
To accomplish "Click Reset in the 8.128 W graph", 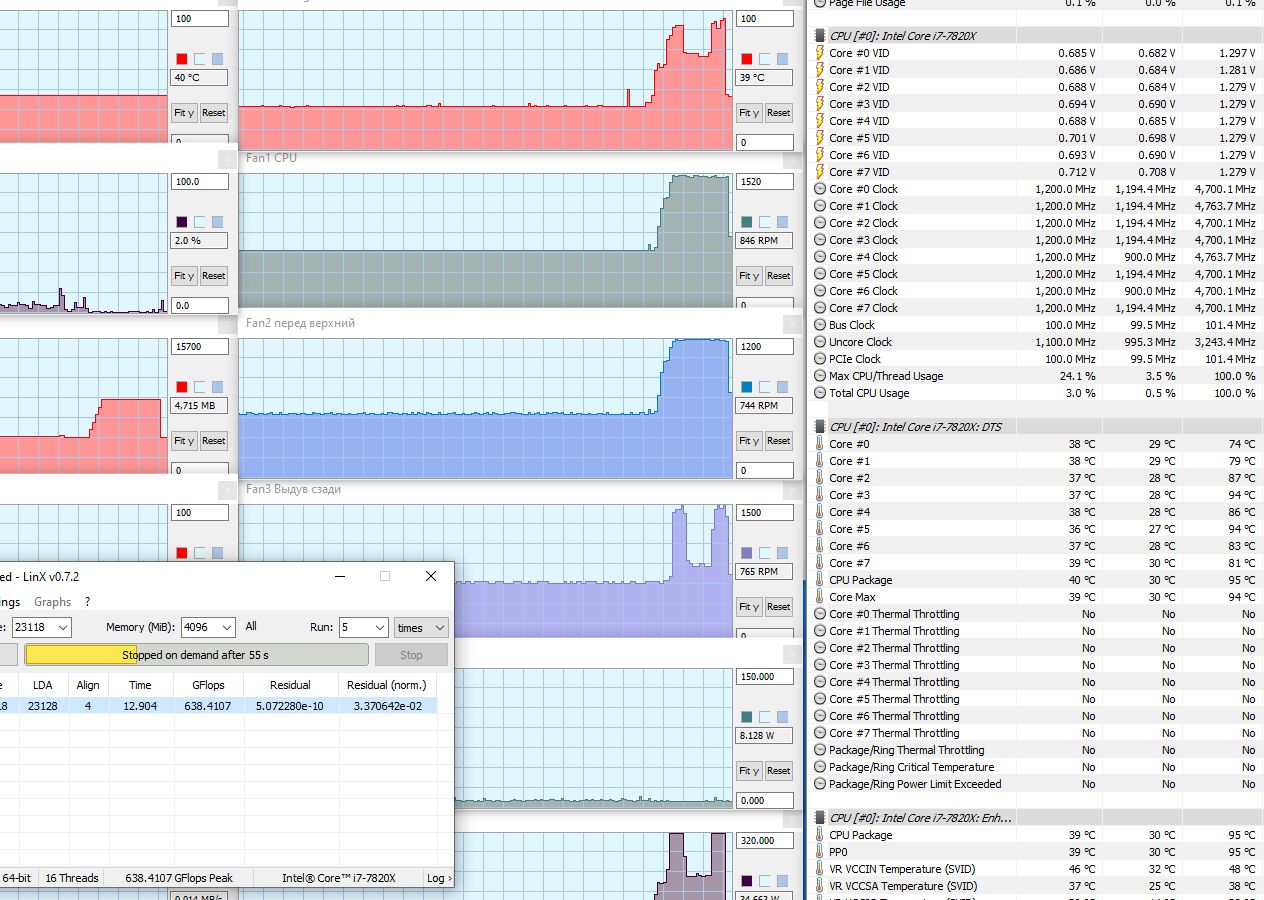I will tap(779, 771).
